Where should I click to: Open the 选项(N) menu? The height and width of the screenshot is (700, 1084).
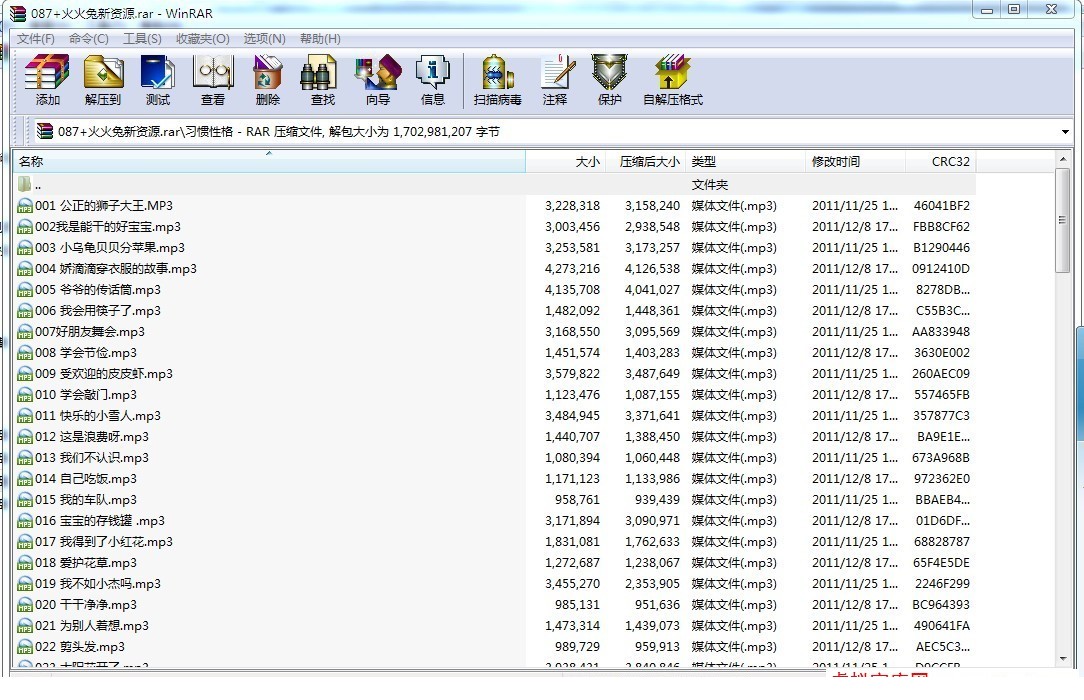[264, 39]
